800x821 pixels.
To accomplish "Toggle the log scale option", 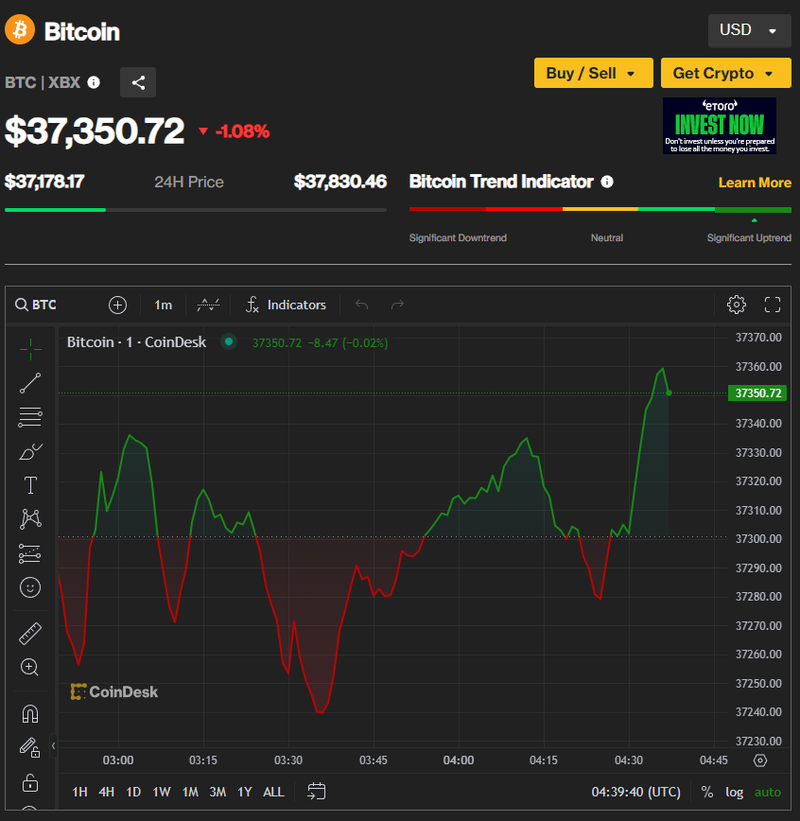I will pyautogui.click(x=734, y=792).
